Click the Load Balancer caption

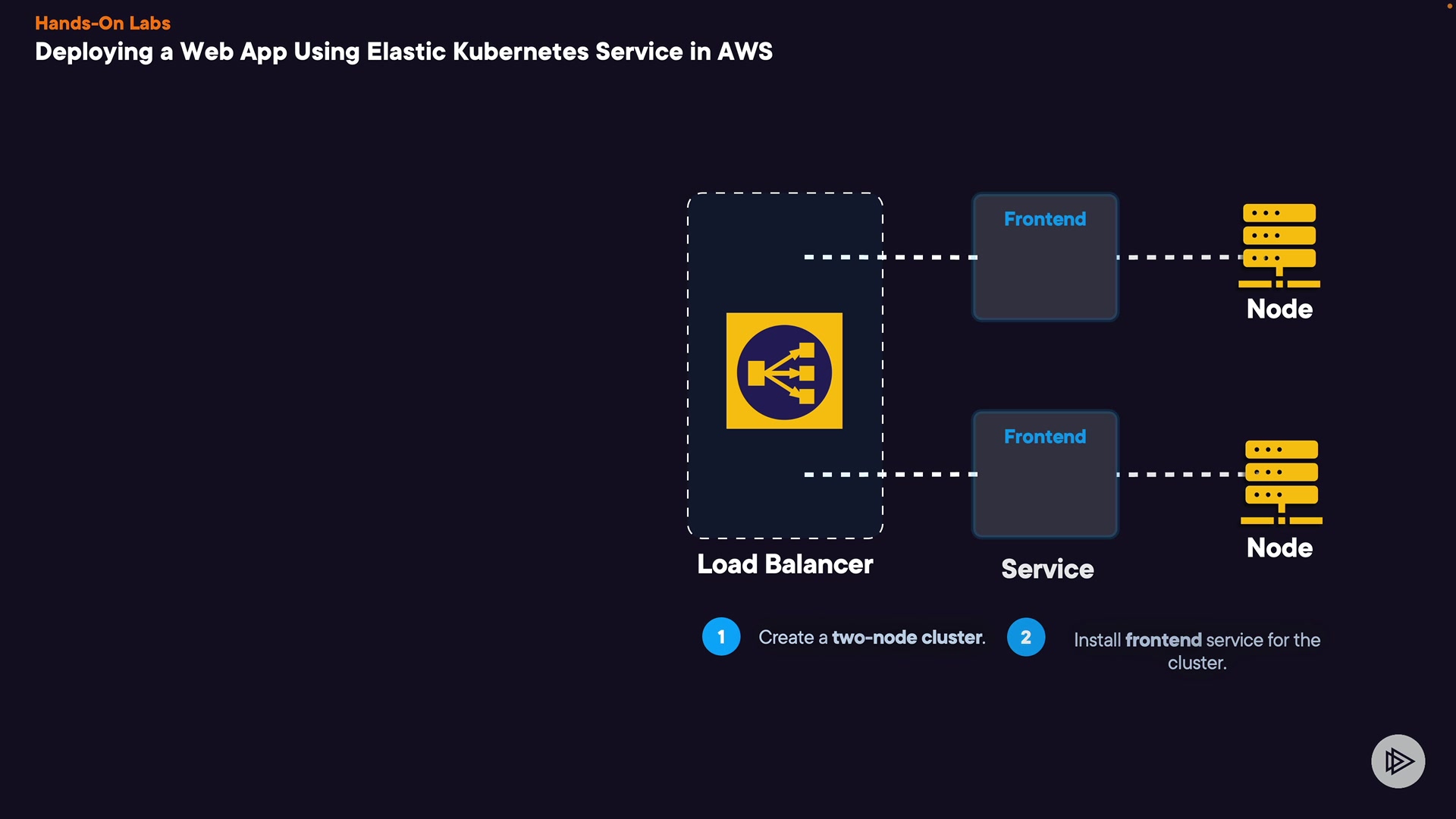coord(785,564)
